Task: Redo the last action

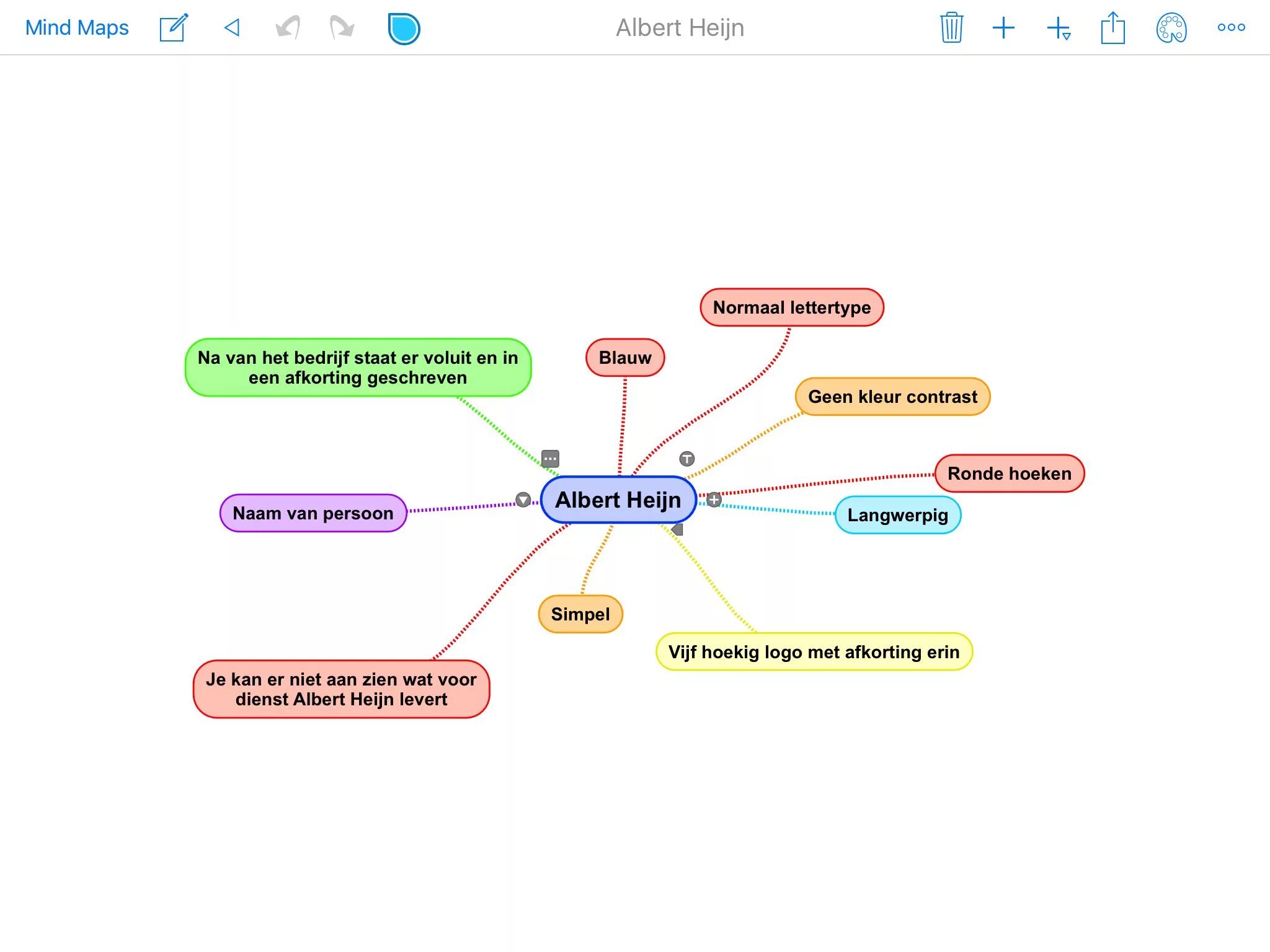Action: pyautogui.click(x=342, y=28)
